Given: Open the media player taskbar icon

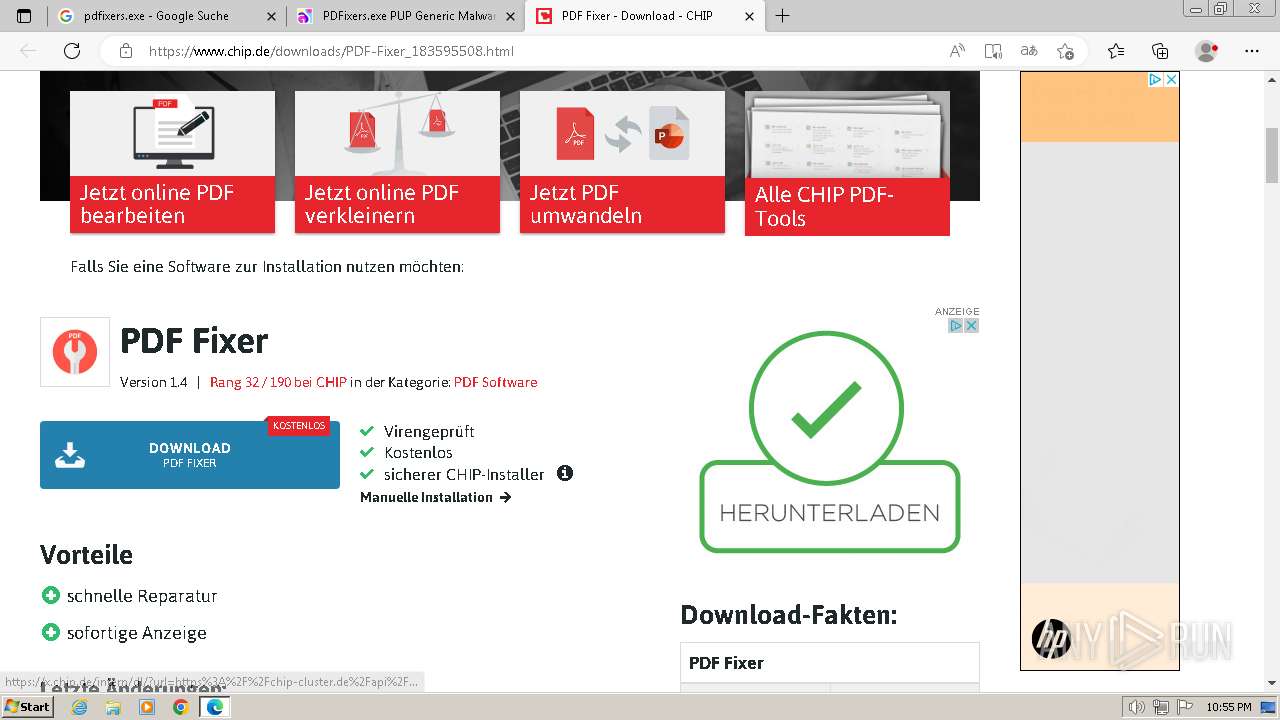Looking at the screenshot, I should 147,707.
